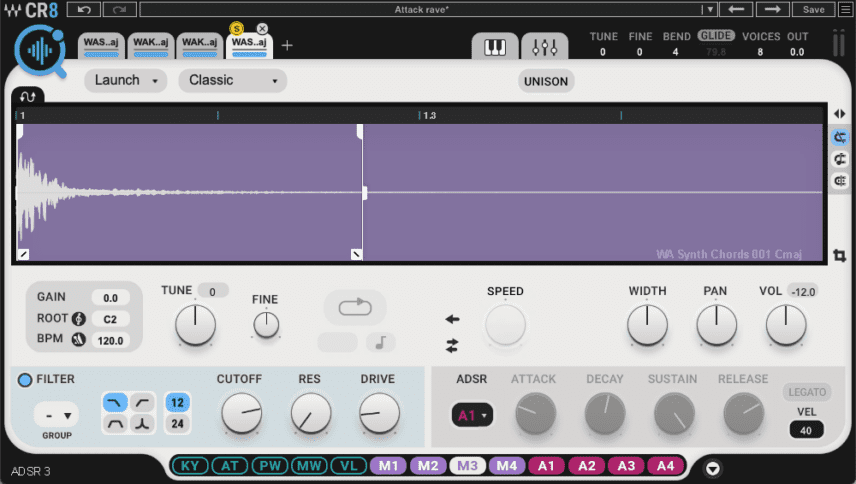Load the next preset with right arrow
Viewport: 856px width, 484px height.
pos(772,9)
